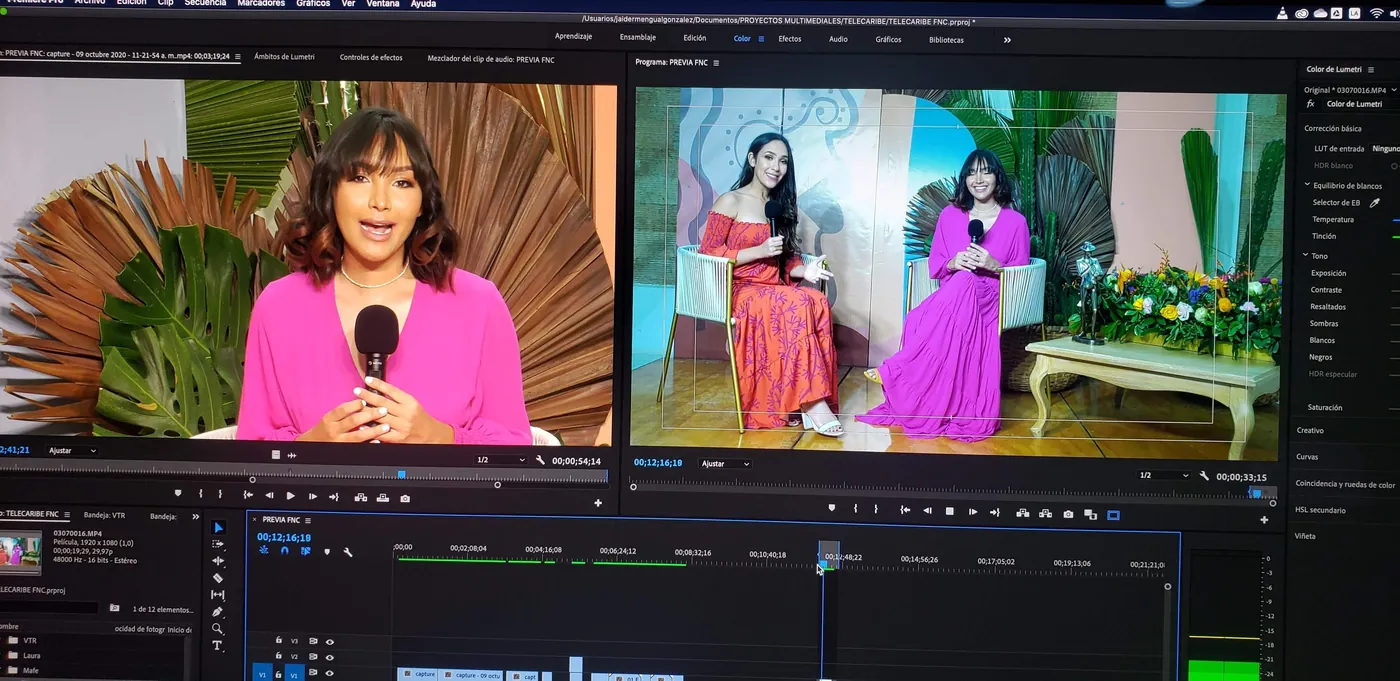The height and width of the screenshot is (681, 1400).
Task: Select the Selection (arrow) tool
Action: tap(219, 528)
